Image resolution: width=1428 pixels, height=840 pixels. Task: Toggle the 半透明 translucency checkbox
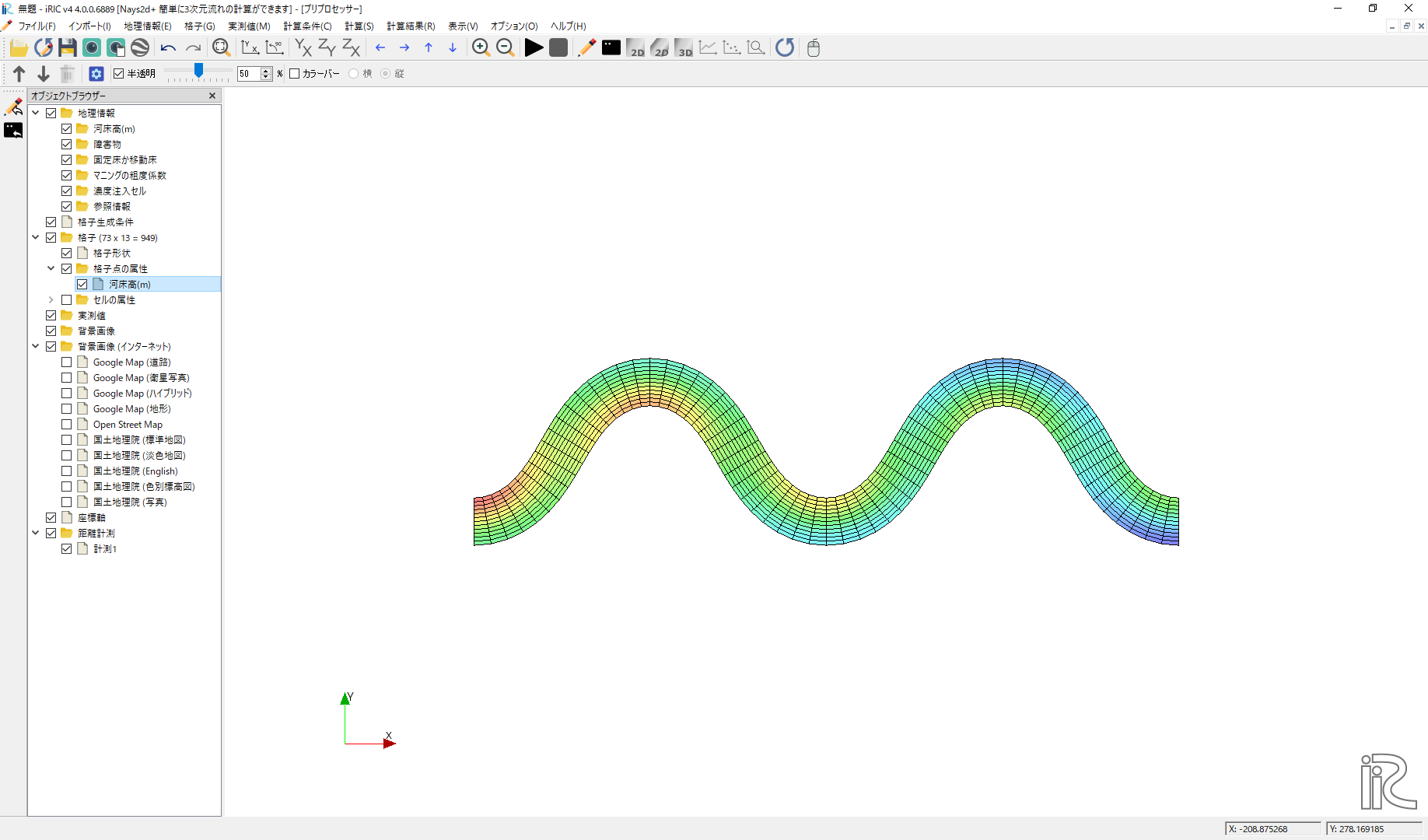pos(119,74)
